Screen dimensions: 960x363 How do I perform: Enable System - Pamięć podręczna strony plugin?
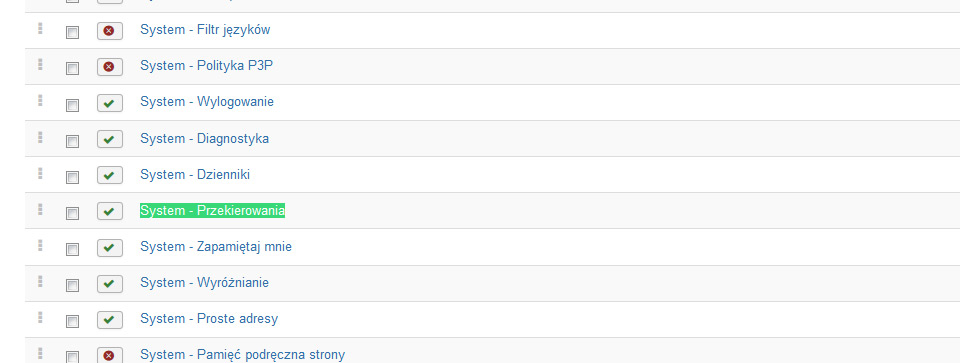coord(110,355)
